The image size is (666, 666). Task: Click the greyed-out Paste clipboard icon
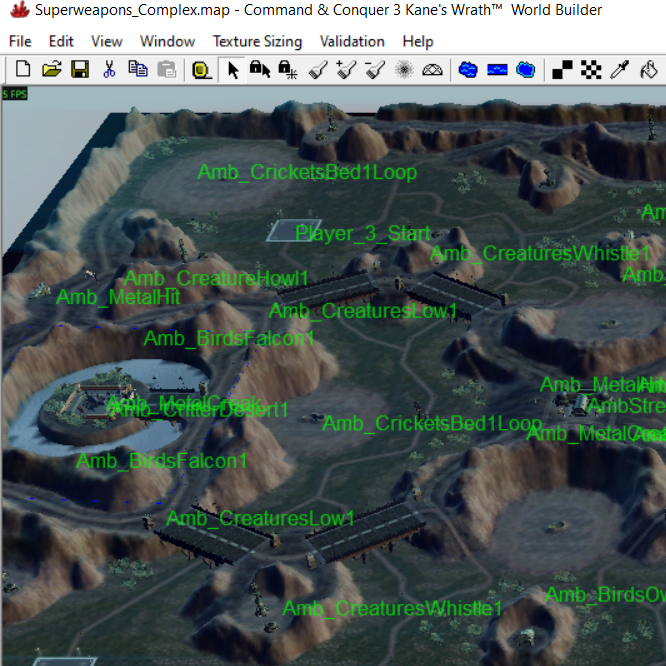click(x=166, y=69)
